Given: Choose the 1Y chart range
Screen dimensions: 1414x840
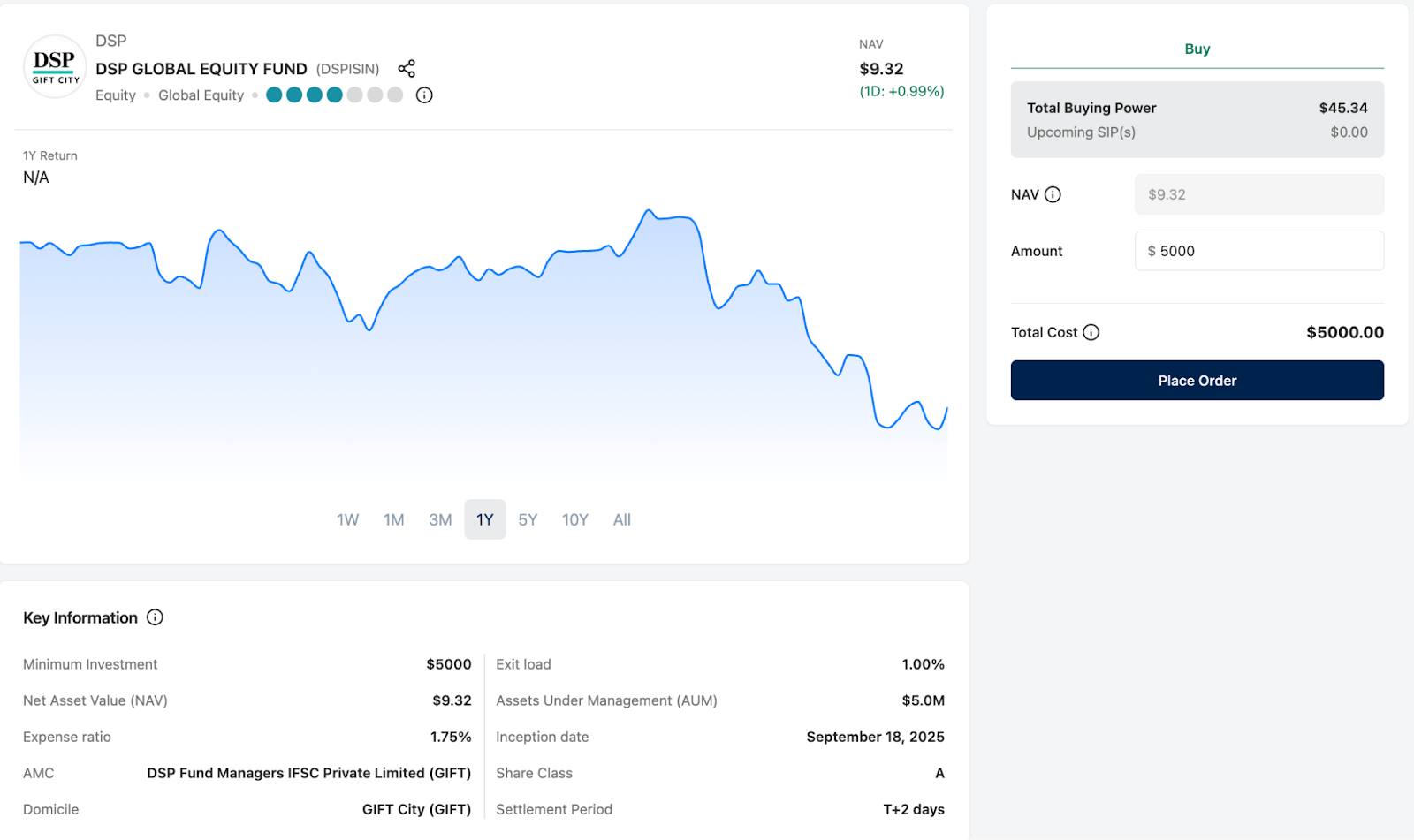Looking at the screenshot, I should click(485, 520).
